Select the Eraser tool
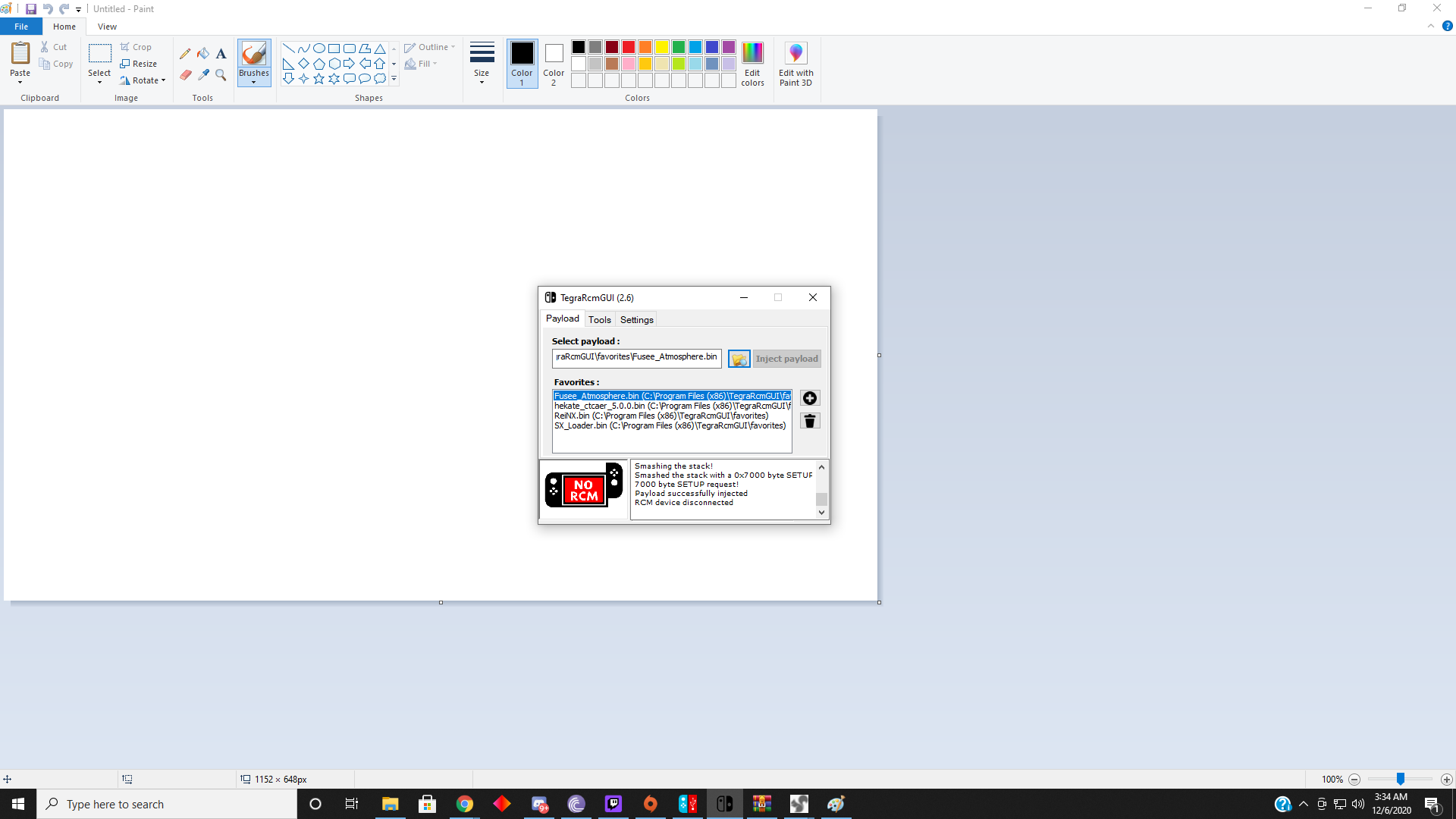Viewport: 1456px width, 819px height. coord(185,75)
